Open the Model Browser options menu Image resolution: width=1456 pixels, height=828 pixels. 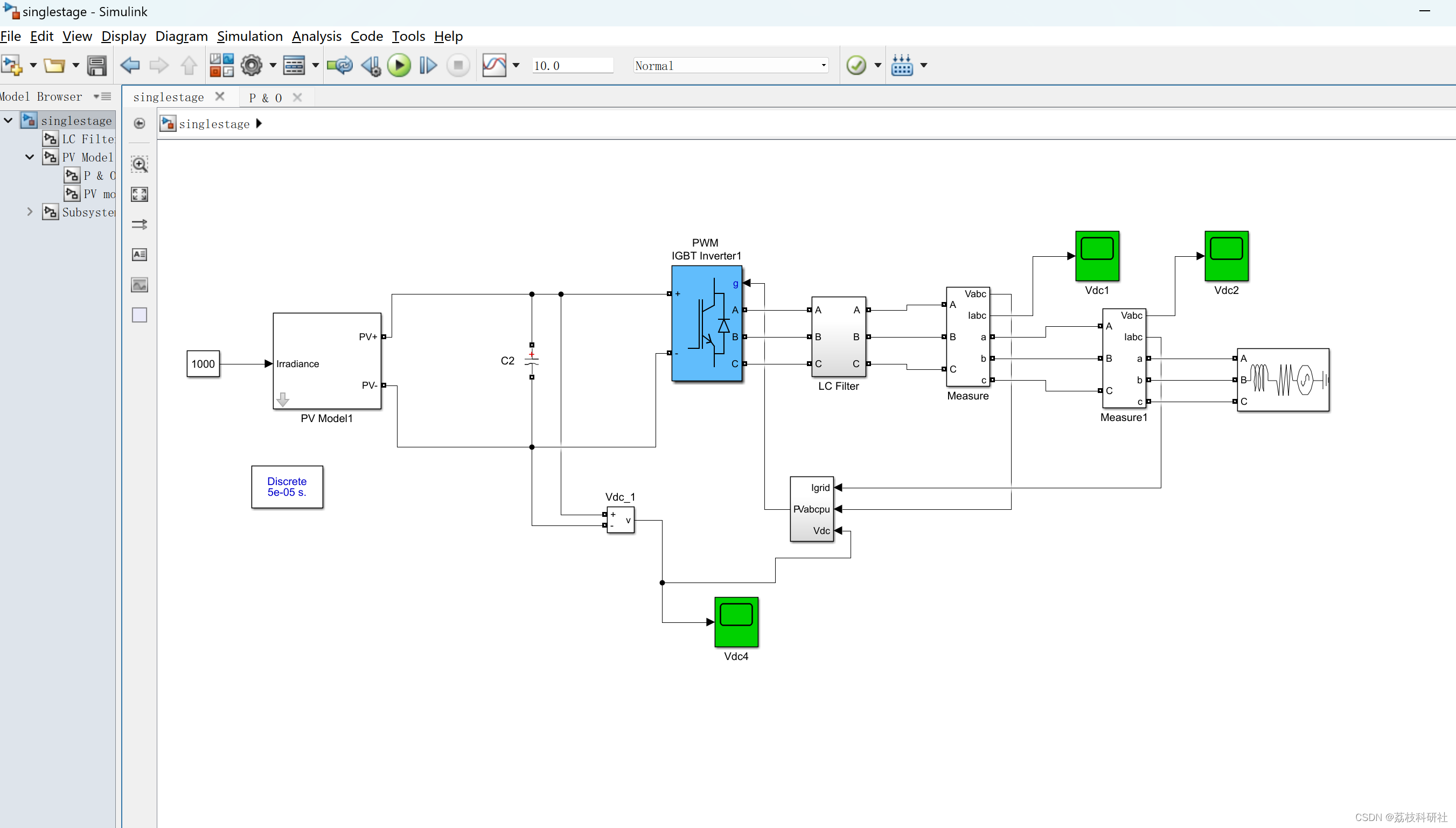(x=102, y=97)
